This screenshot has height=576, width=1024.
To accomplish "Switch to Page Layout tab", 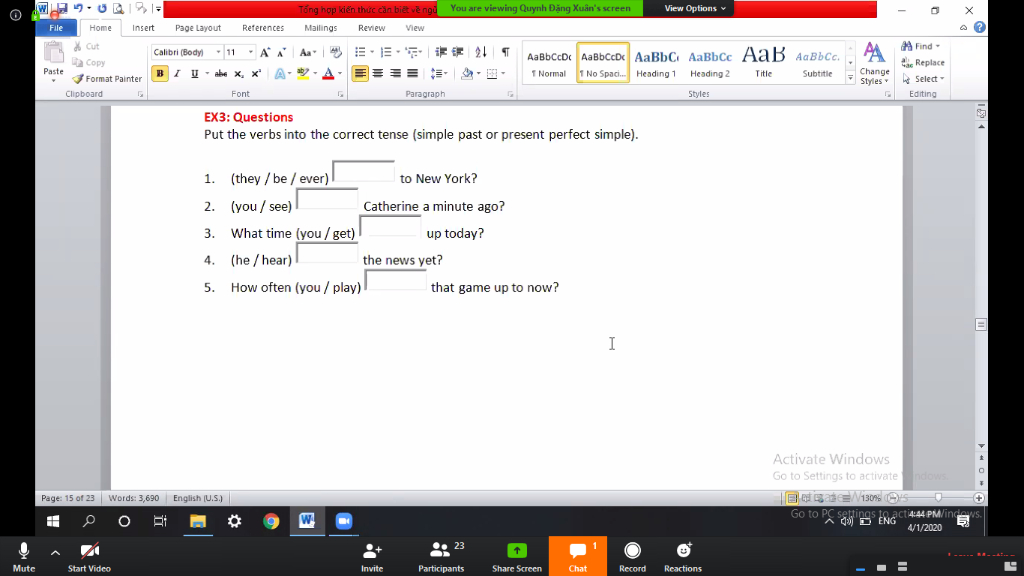I will pyautogui.click(x=198, y=28).
